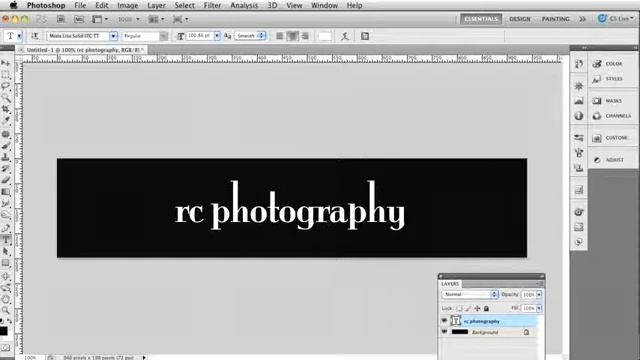The width and height of the screenshot is (640, 360).
Task: Select the Horizontal Type tool in toolbox
Action: tap(5, 240)
